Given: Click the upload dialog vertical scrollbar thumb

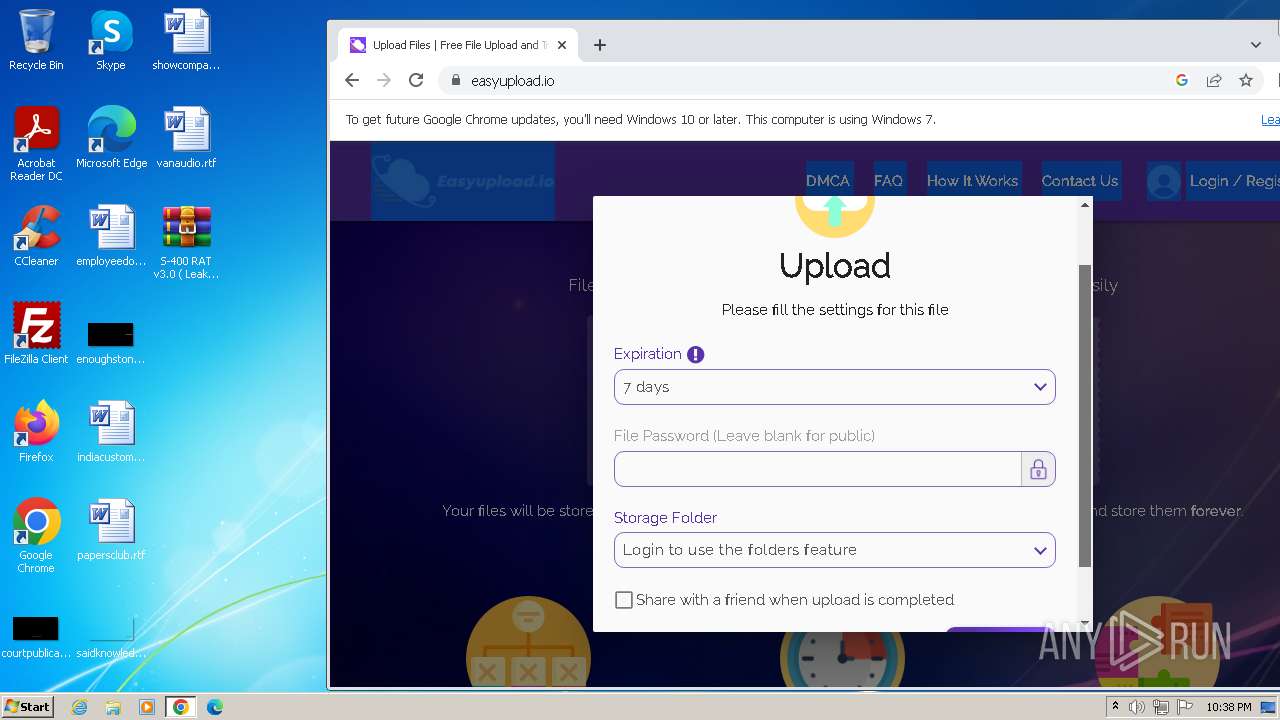Looking at the screenshot, I should 1084,416.
